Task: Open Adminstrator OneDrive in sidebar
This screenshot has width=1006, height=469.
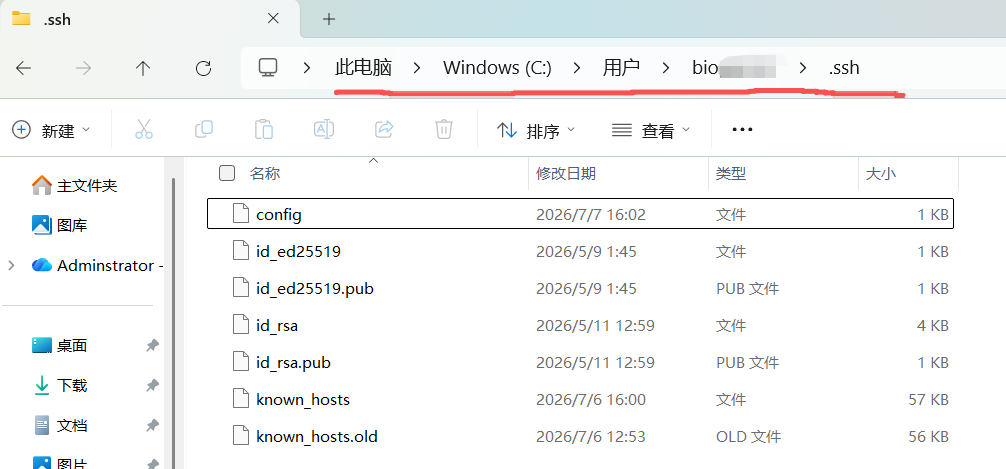Action: click(96, 266)
